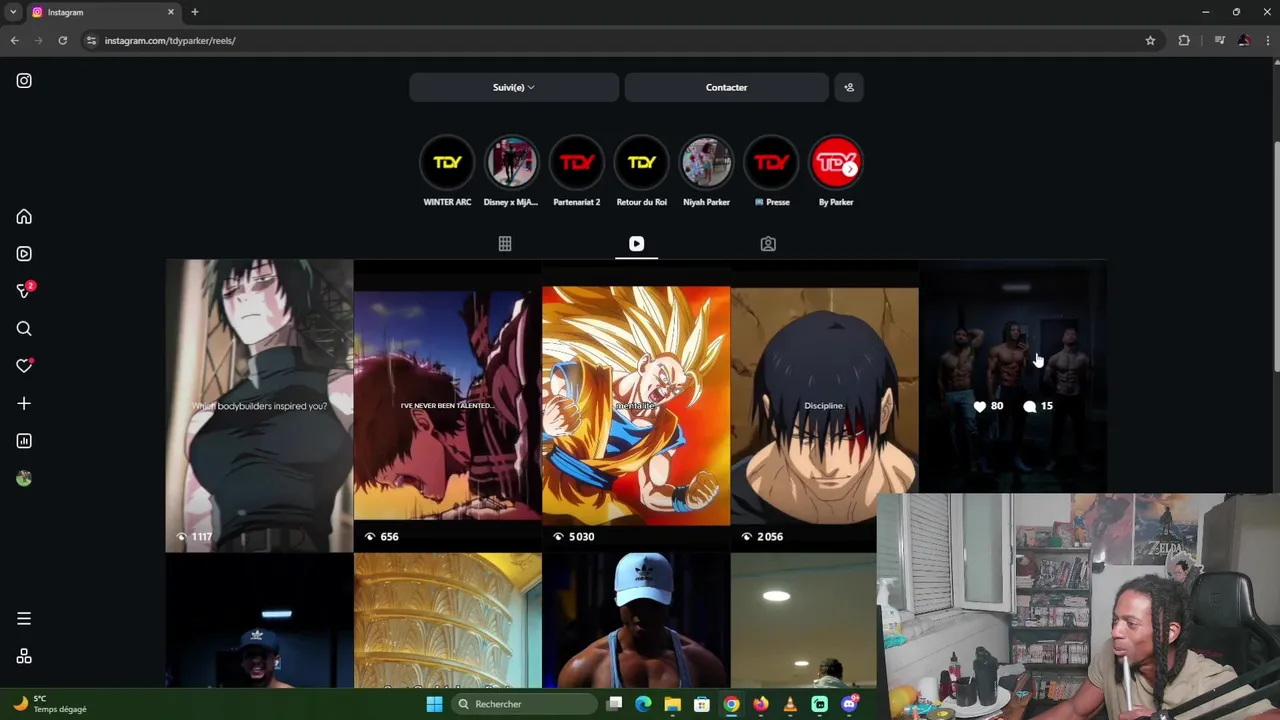The width and height of the screenshot is (1280, 720).
Task: Open the hamburger More menu in the sidebar
Action: point(24,619)
